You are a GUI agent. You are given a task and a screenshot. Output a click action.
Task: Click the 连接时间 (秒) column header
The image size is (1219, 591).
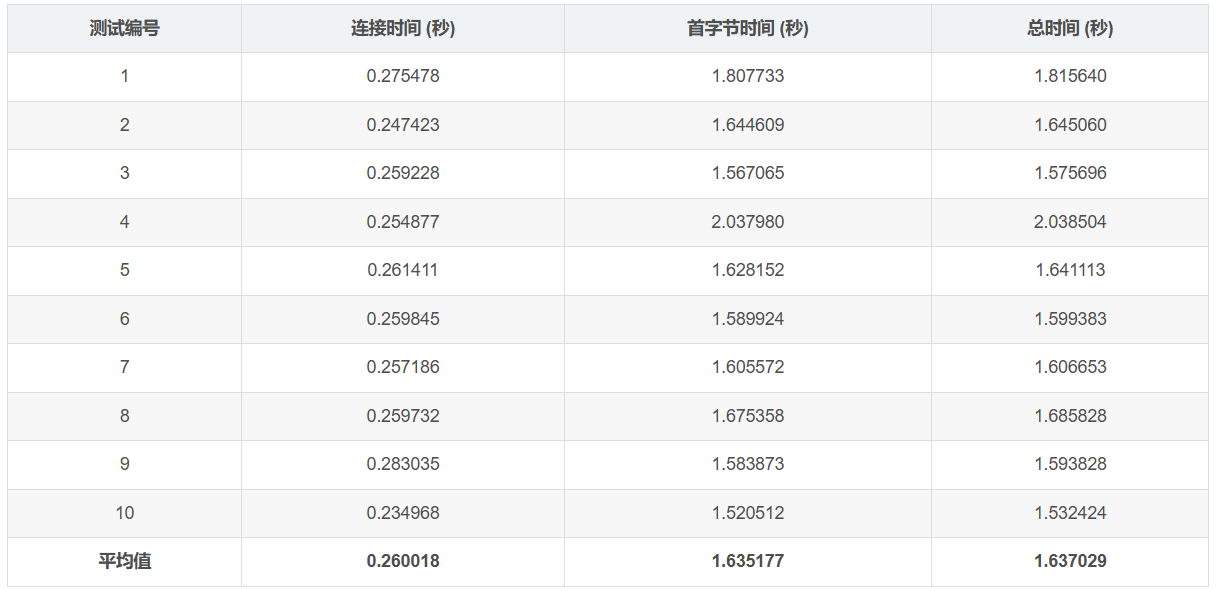click(402, 28)
